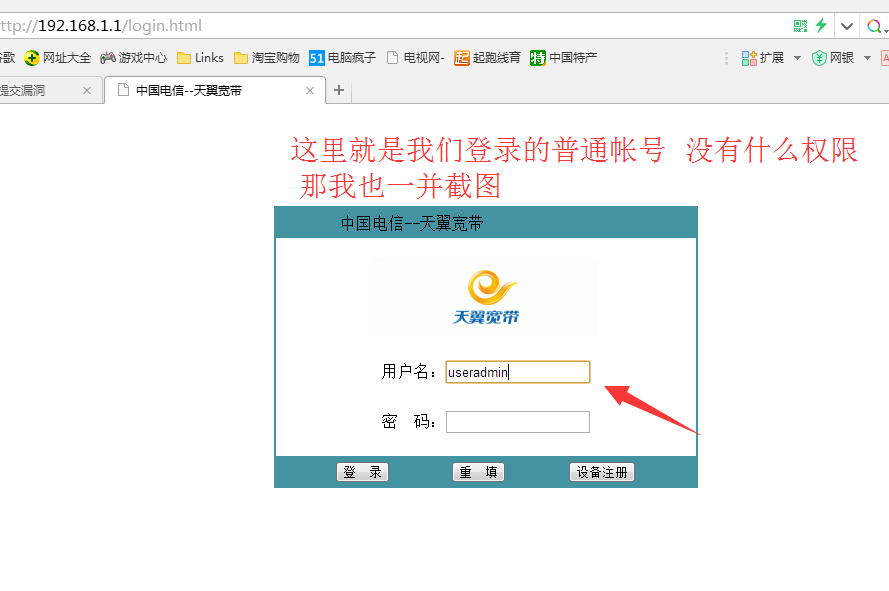Select the 中国电信--天翼宽带 tab

point(215,91)
